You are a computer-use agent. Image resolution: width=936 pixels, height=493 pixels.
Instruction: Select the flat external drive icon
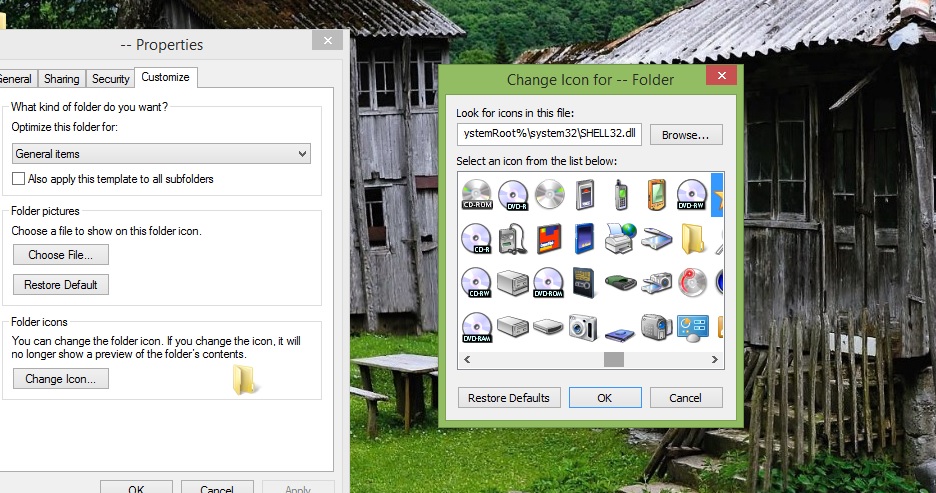coord(549,327)
